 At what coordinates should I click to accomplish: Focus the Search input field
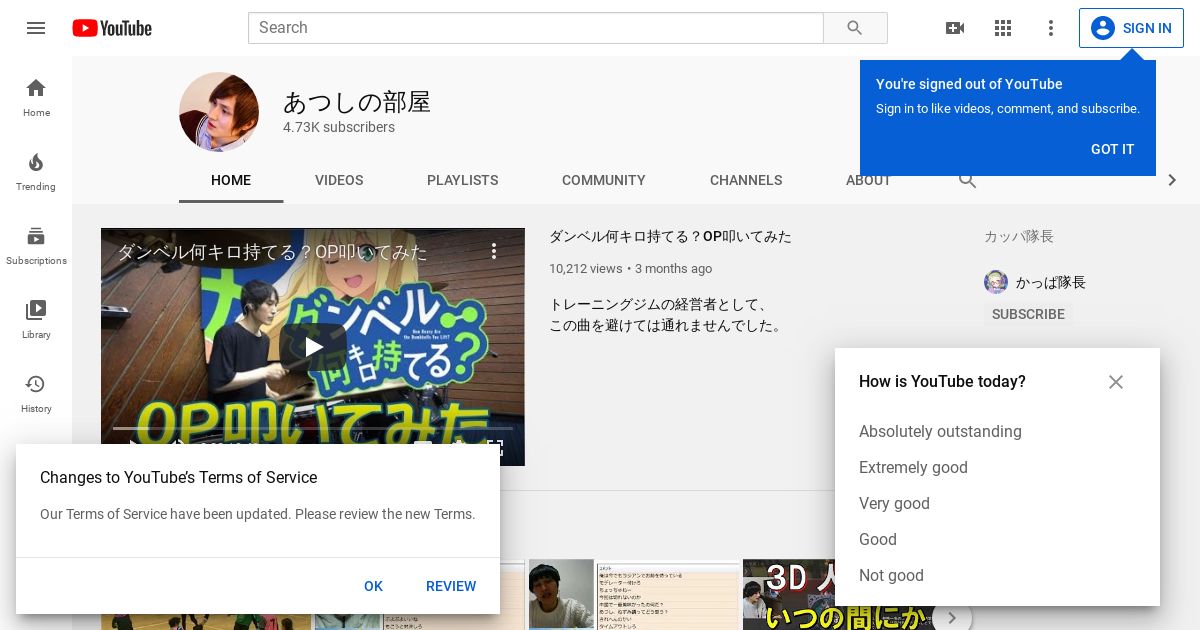tap(535, 28)
